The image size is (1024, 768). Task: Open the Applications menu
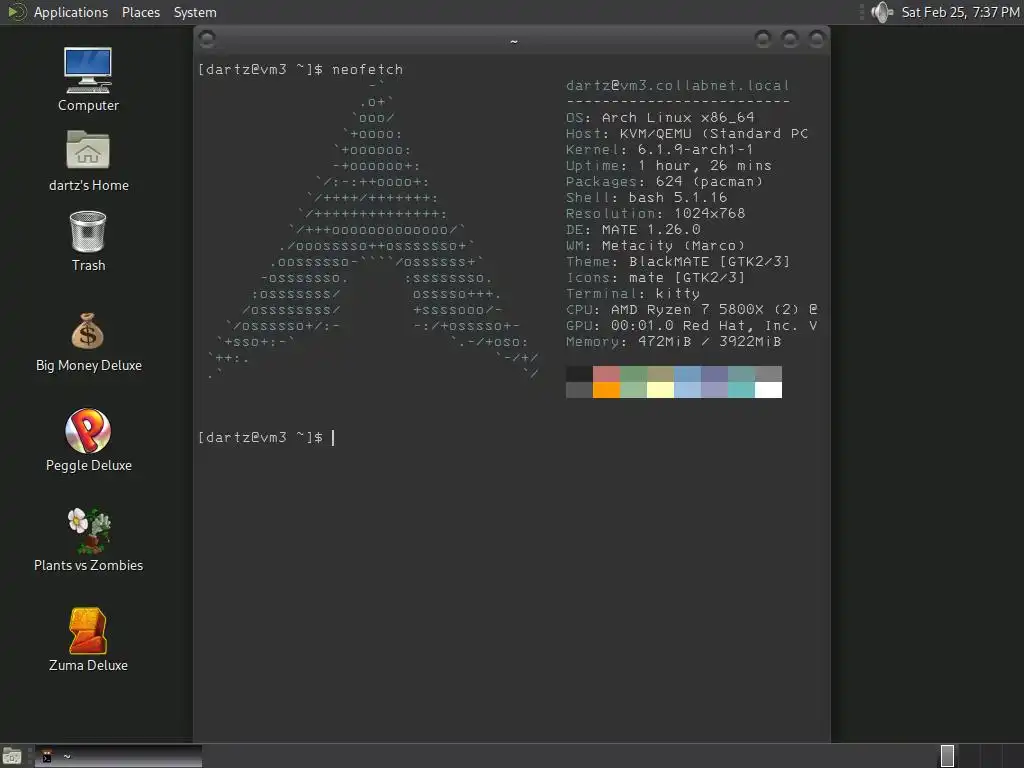[71, 12]
